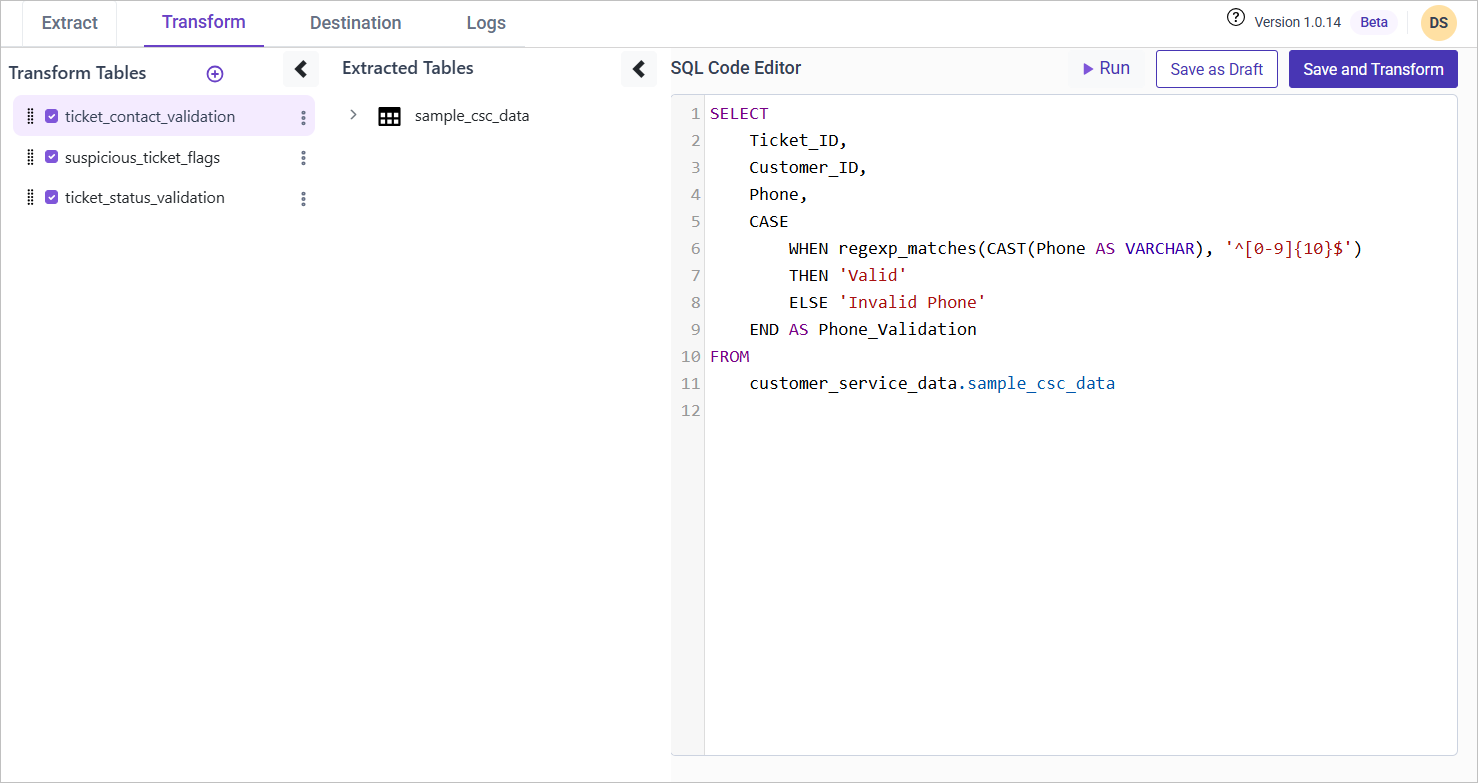Screen dimensions: 1478x783
Task: Open three-dot menu for ticket_status_validation
Action: (x=303, y=199)
